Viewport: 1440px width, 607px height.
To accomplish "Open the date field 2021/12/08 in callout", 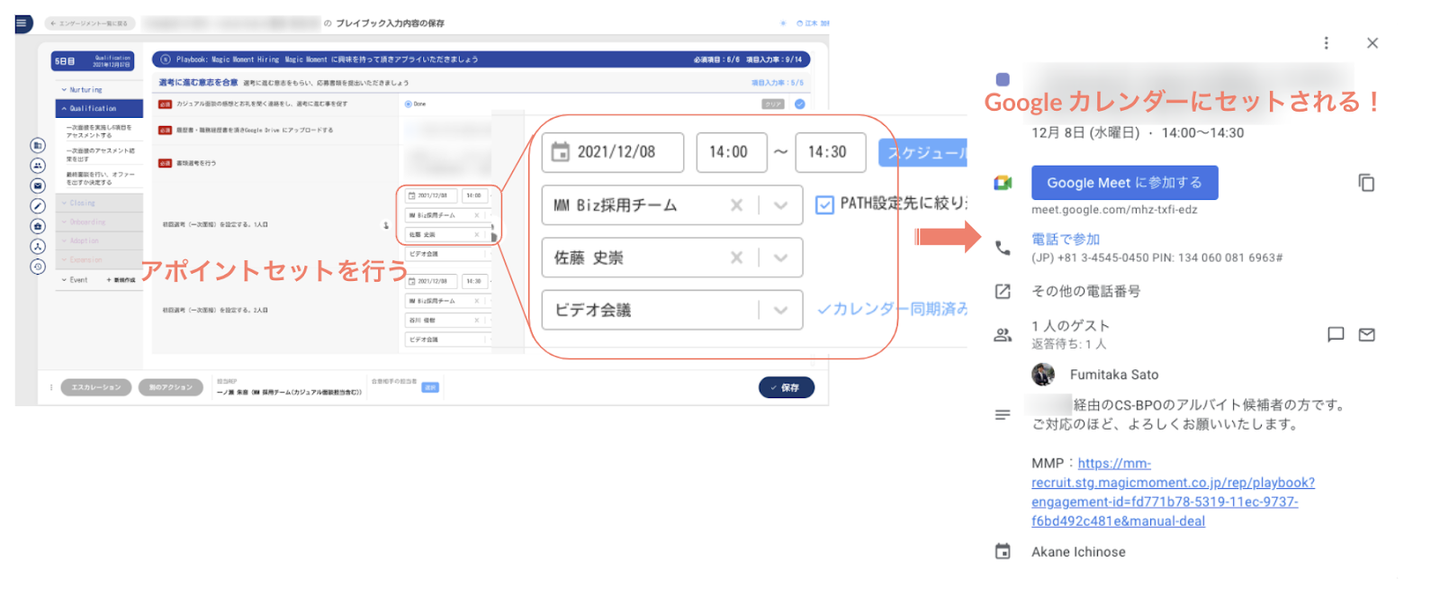I will click(613, 152).
